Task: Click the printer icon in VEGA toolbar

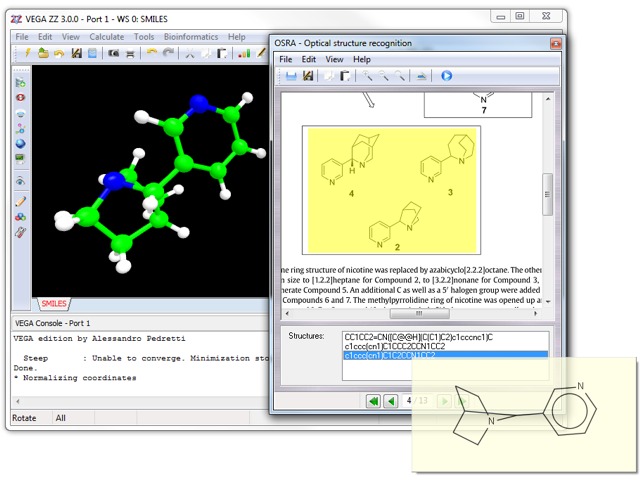Action: [x=130, y=53]
